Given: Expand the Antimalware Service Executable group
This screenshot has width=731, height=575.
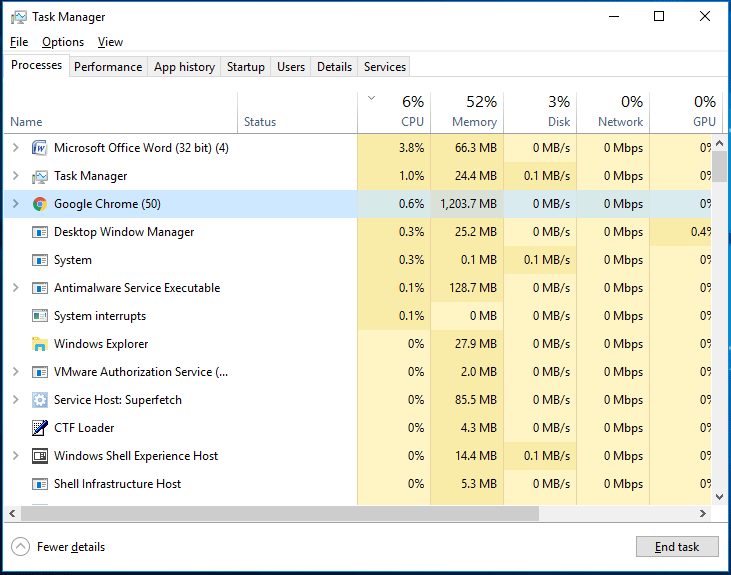Looking at the screenshot, I should pyautogui.click(x=15, y=288).
